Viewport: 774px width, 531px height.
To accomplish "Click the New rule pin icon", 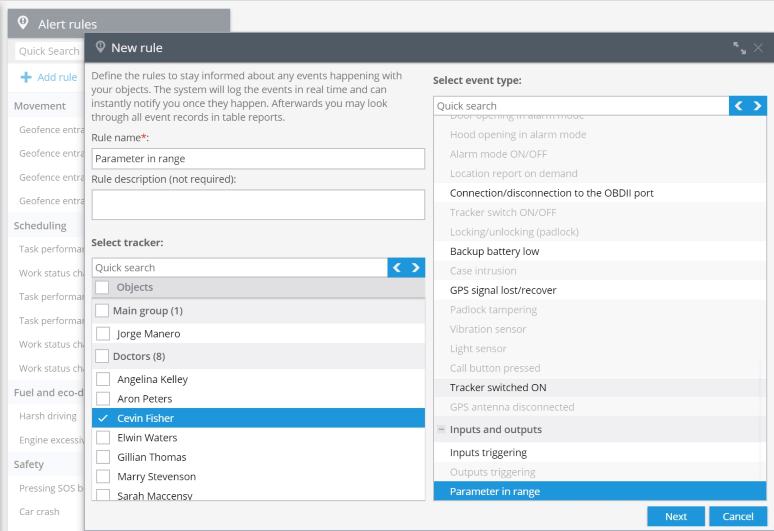I will (x=100, y=47).
